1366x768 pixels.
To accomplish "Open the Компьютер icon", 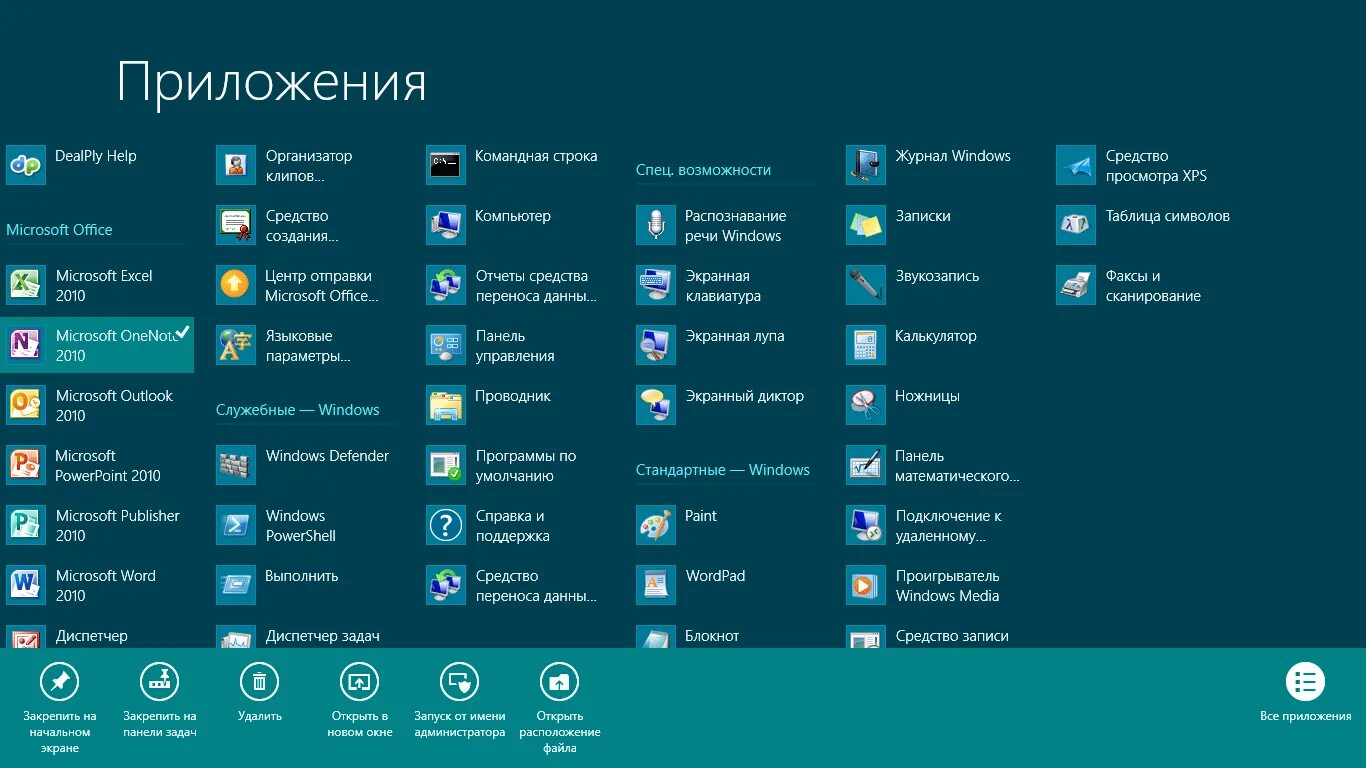I will coord(446,225).
